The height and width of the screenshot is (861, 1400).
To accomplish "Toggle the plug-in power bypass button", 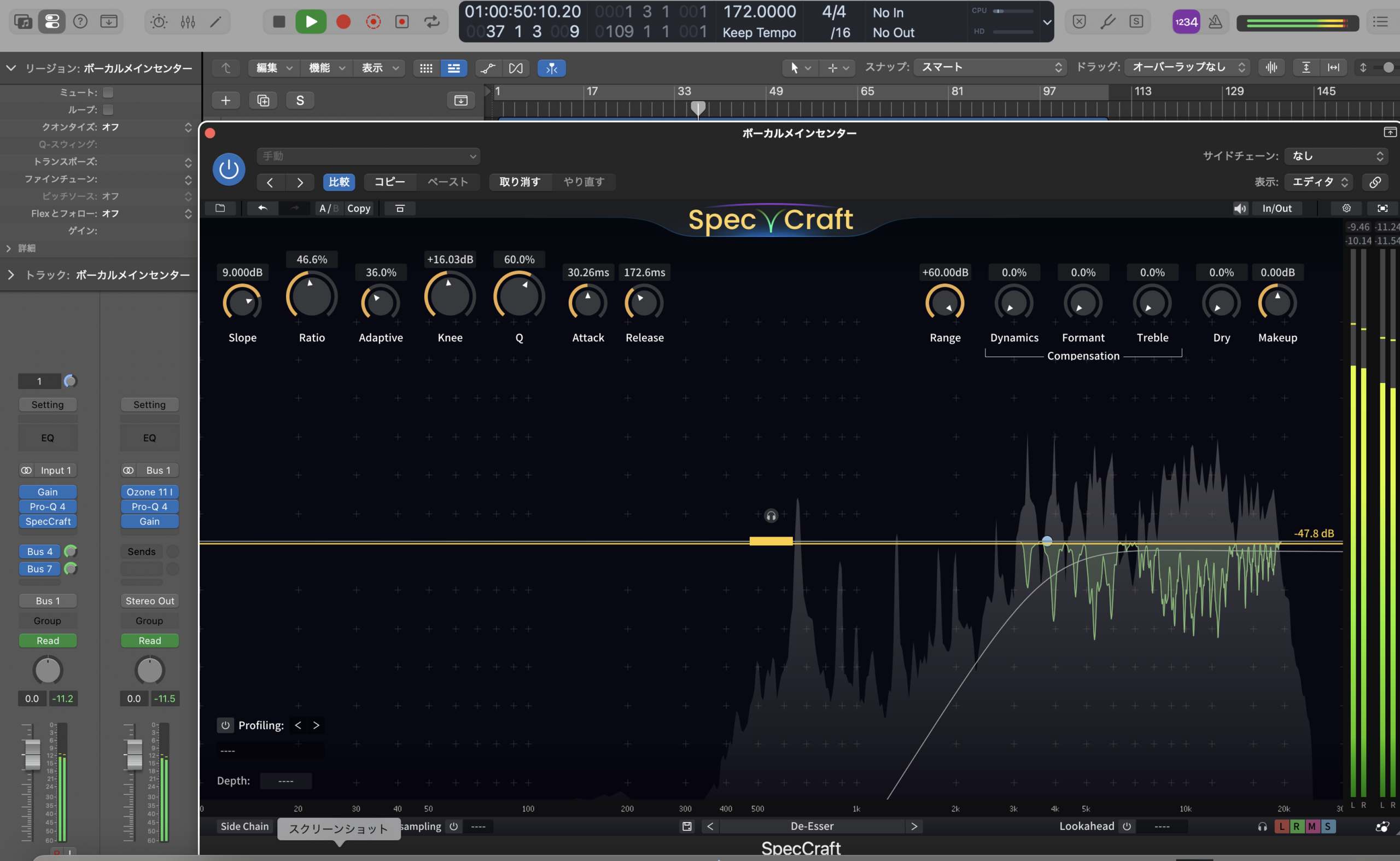I will pyautogui.click(x=229, y=169).
